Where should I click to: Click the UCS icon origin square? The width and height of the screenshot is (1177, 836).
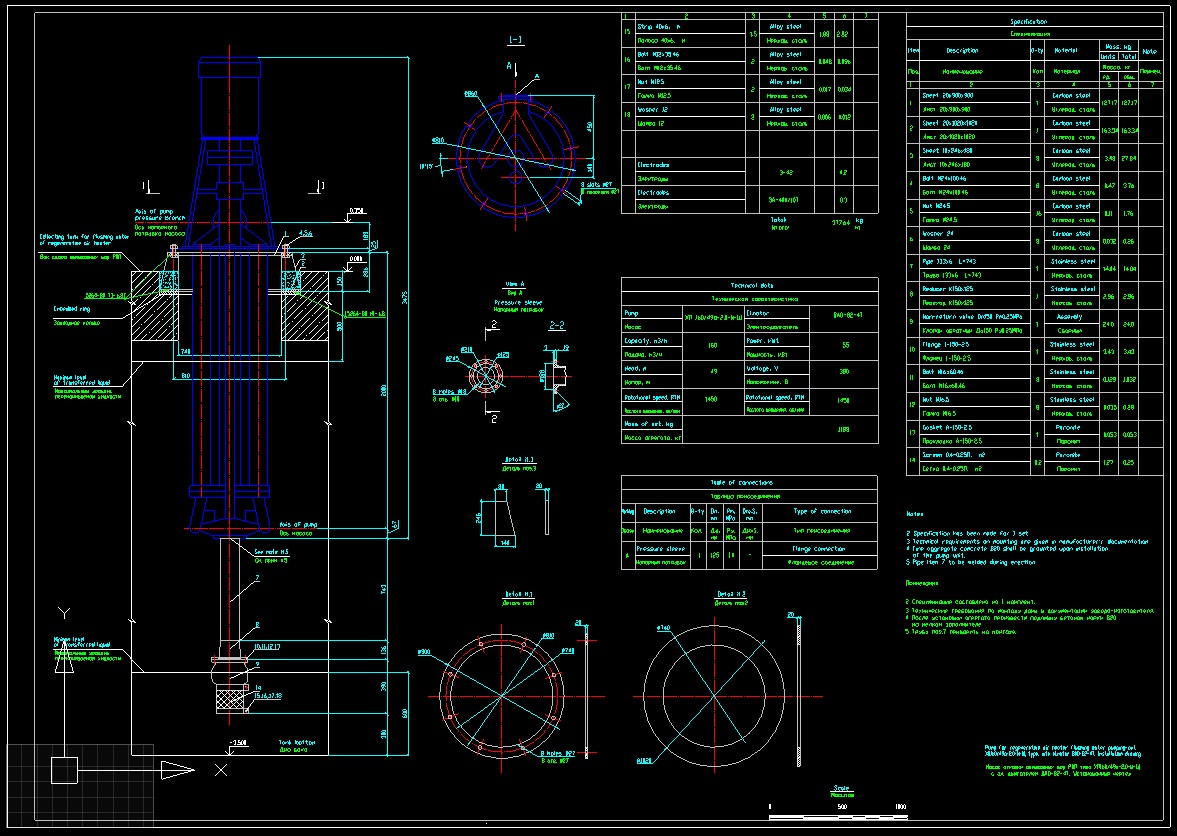click(x=64, y=770)
